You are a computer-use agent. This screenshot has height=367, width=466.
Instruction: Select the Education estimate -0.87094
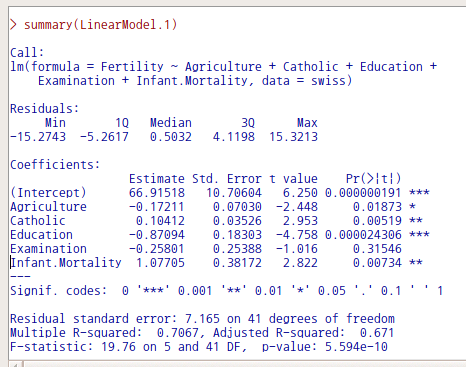point(157,235)
